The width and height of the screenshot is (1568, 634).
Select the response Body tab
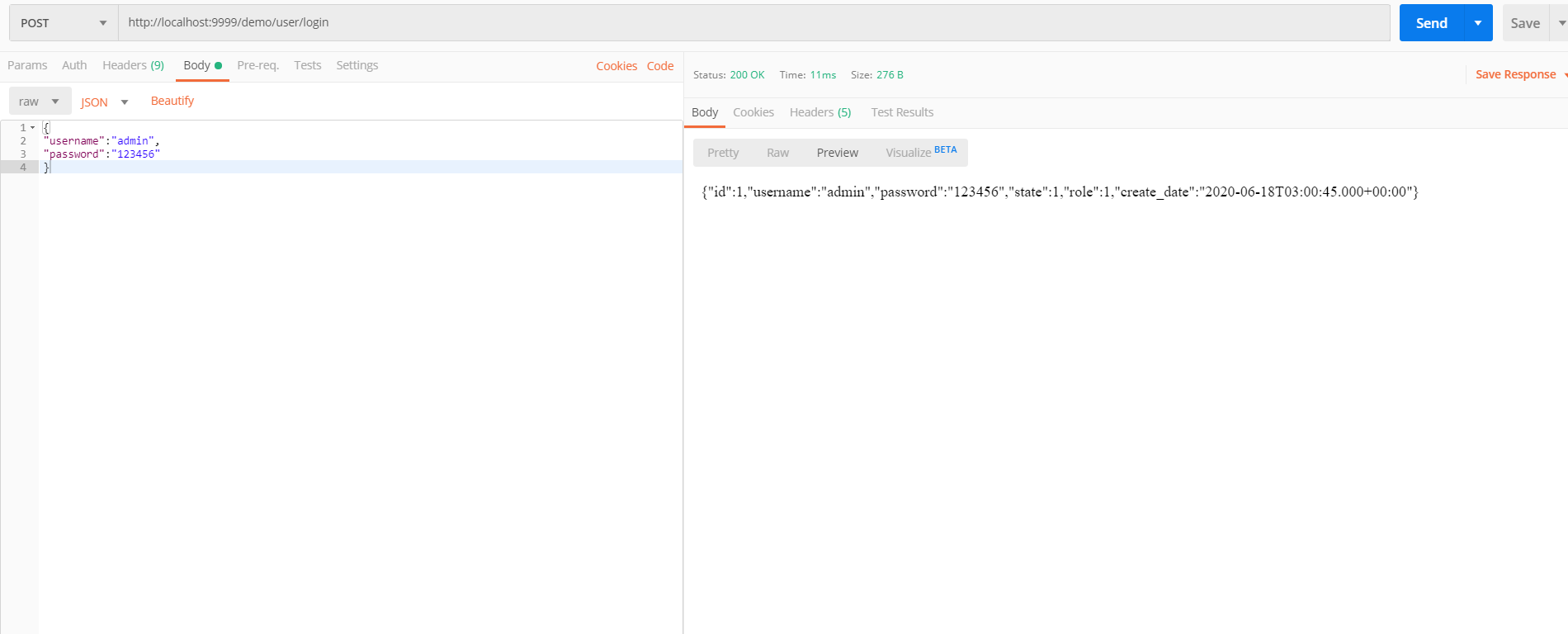pyautogui.click(x=705, y=112)
